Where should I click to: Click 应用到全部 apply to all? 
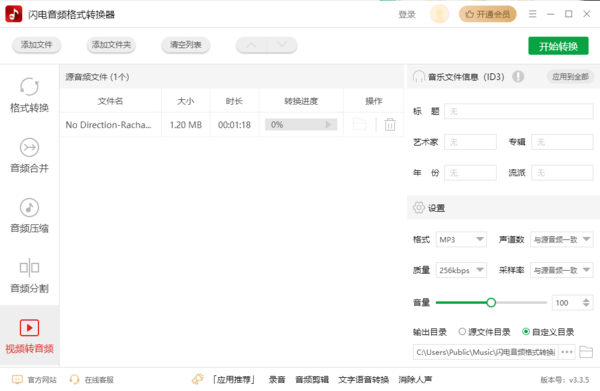tap(570, 77)
